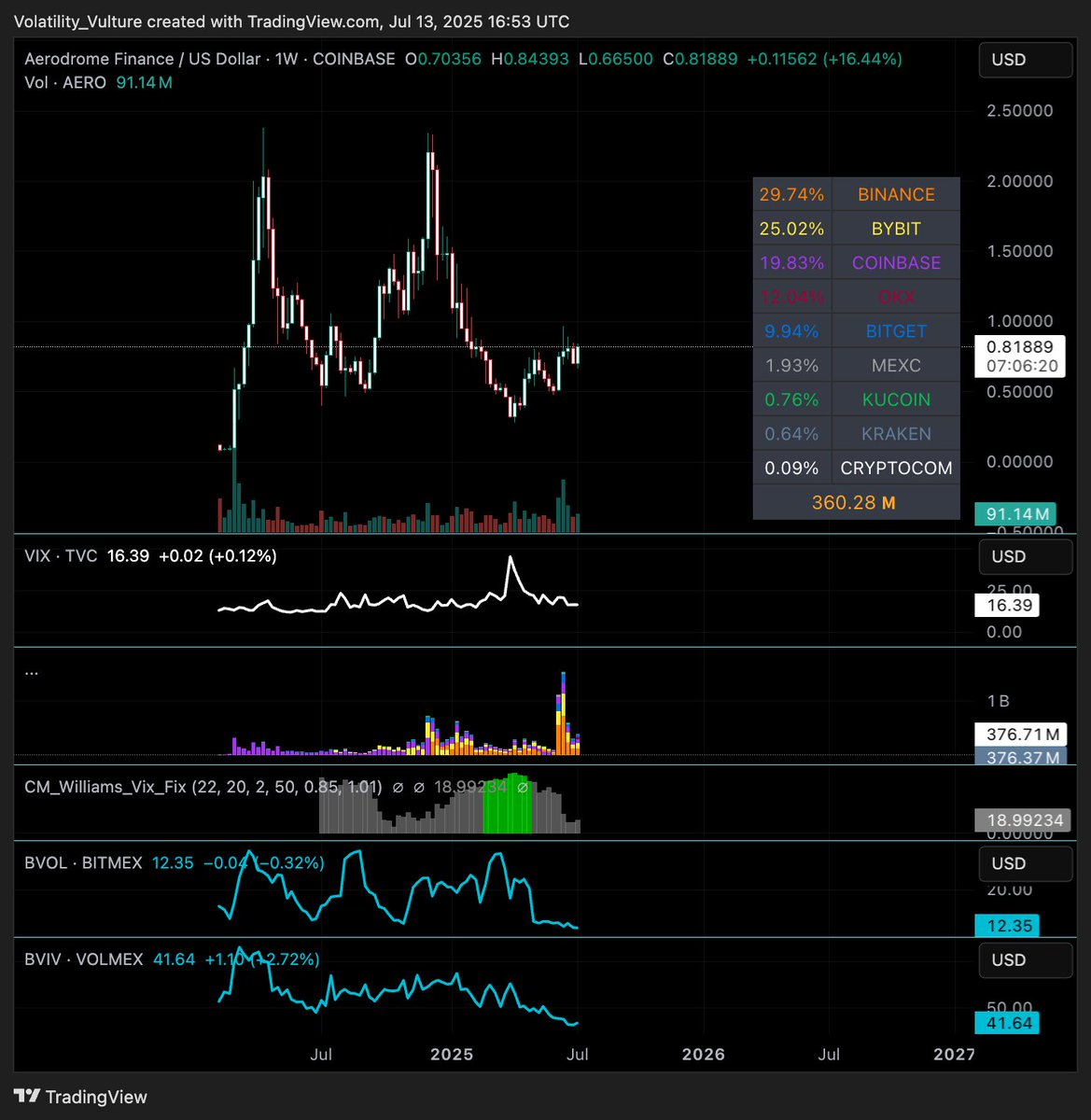Click the Vol · AERO indicator label
Screen dimensions: 1091x1120
(65, 82)
